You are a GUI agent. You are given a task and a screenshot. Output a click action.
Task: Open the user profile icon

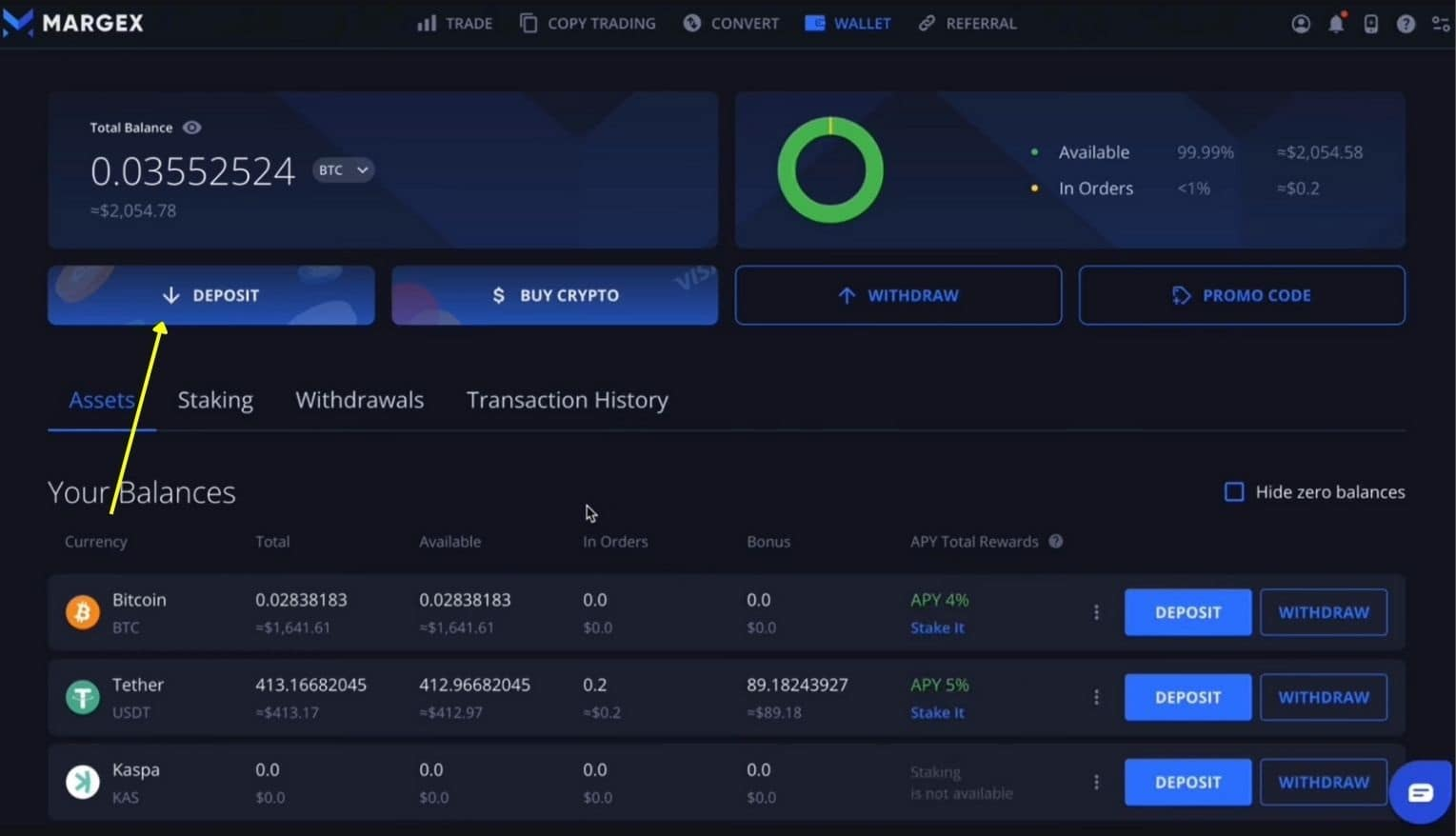(1300, 24)
